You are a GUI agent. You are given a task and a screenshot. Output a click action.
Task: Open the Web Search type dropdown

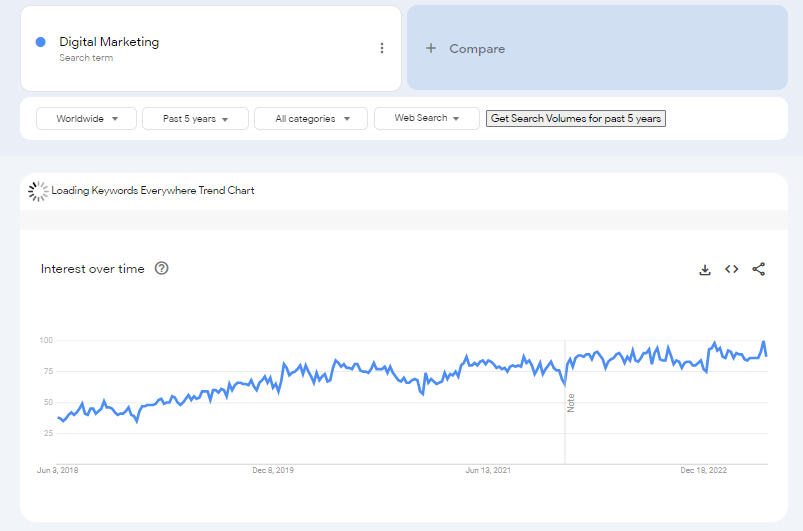[426, 118]
